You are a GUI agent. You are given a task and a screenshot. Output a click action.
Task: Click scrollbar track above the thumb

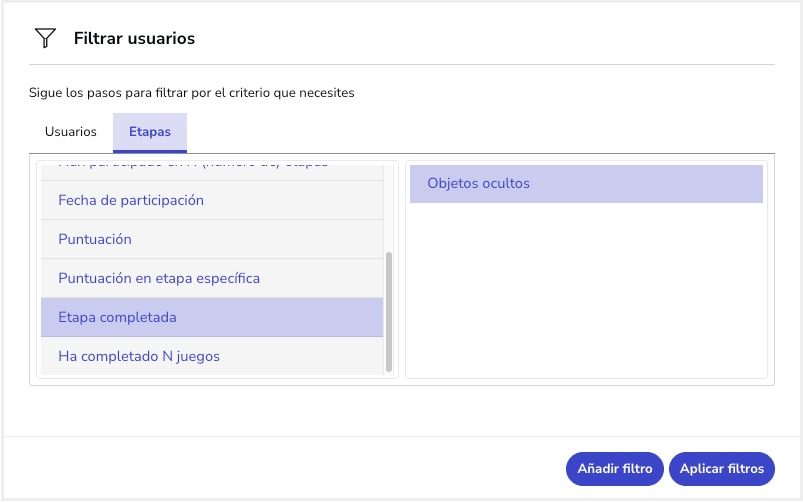pyautogui.click(x=390, y=205)
